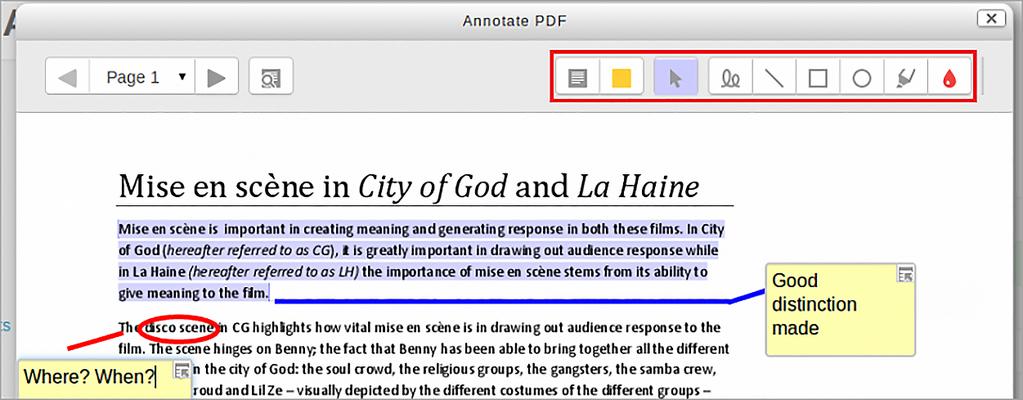1023x400 pixels.
Task: Click the highlighted paragraph starting 'Mise en scène is'
Action: (421, 261)
